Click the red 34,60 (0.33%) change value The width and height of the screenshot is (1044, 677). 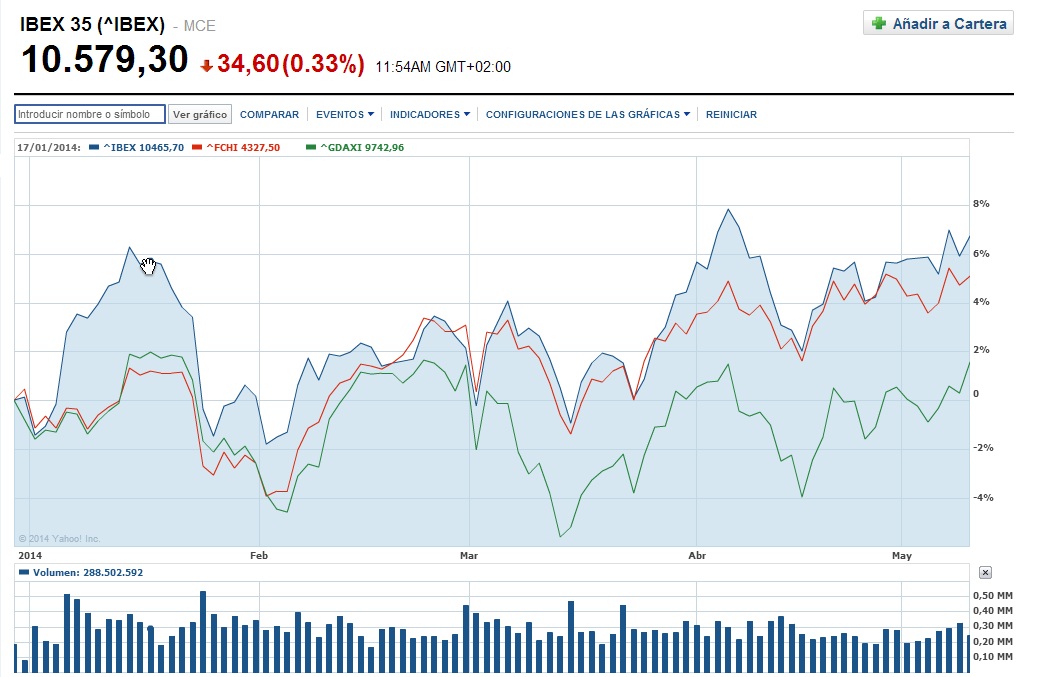(x=291, y=63)
